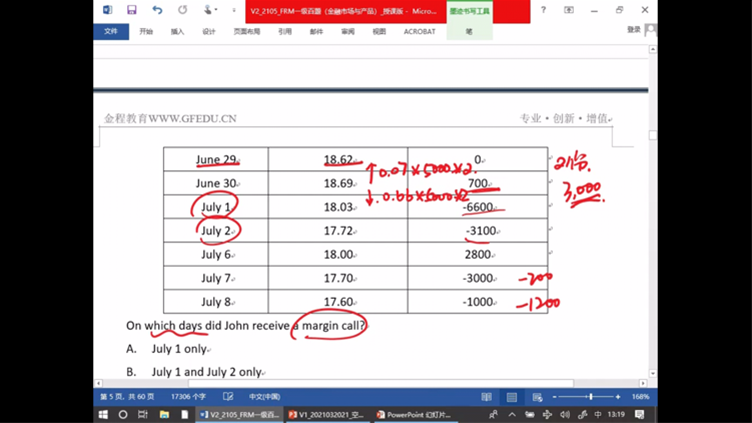Screen dimensions: 752x423
Task: Switch to the 开始 (Home) ribbon tab
Action: tap(146, 31)
